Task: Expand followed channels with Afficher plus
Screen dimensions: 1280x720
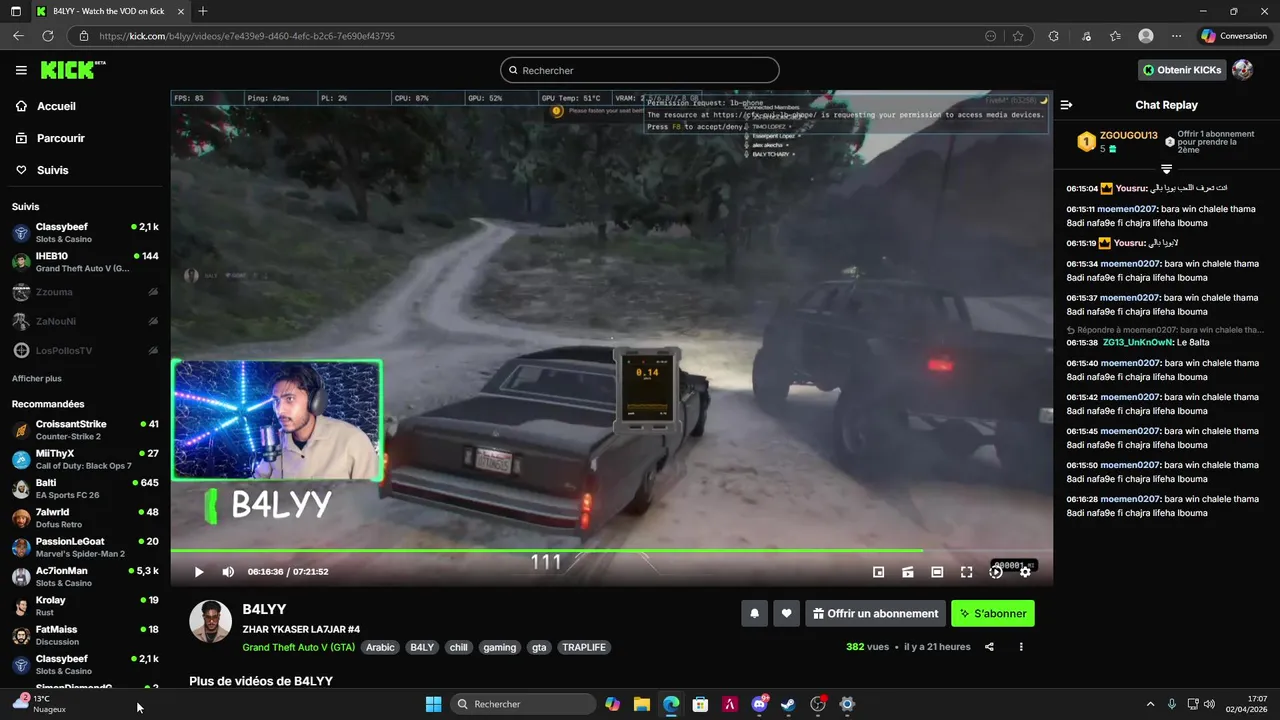Action: [x=37, y=379]
